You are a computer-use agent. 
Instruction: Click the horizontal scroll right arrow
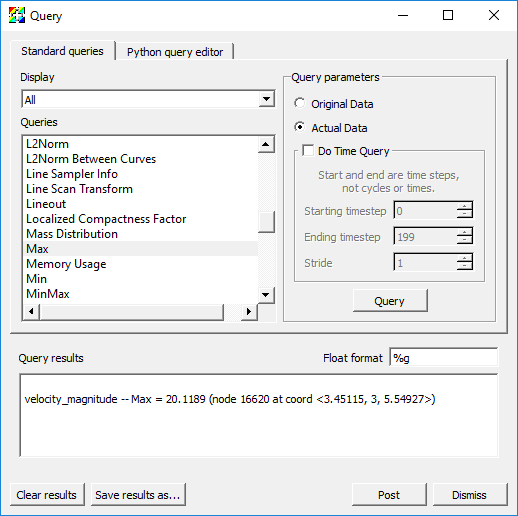point(249,311)
